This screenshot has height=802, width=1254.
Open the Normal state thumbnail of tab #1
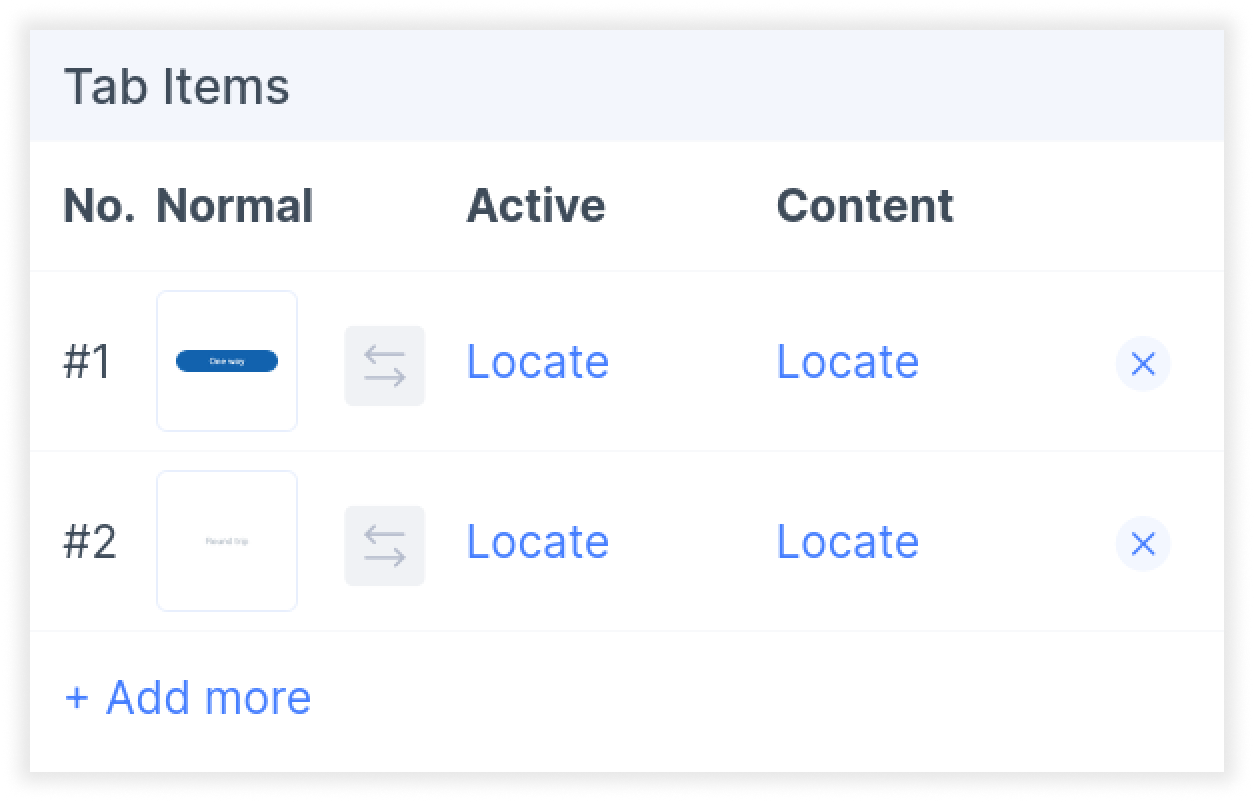(227, 361)
